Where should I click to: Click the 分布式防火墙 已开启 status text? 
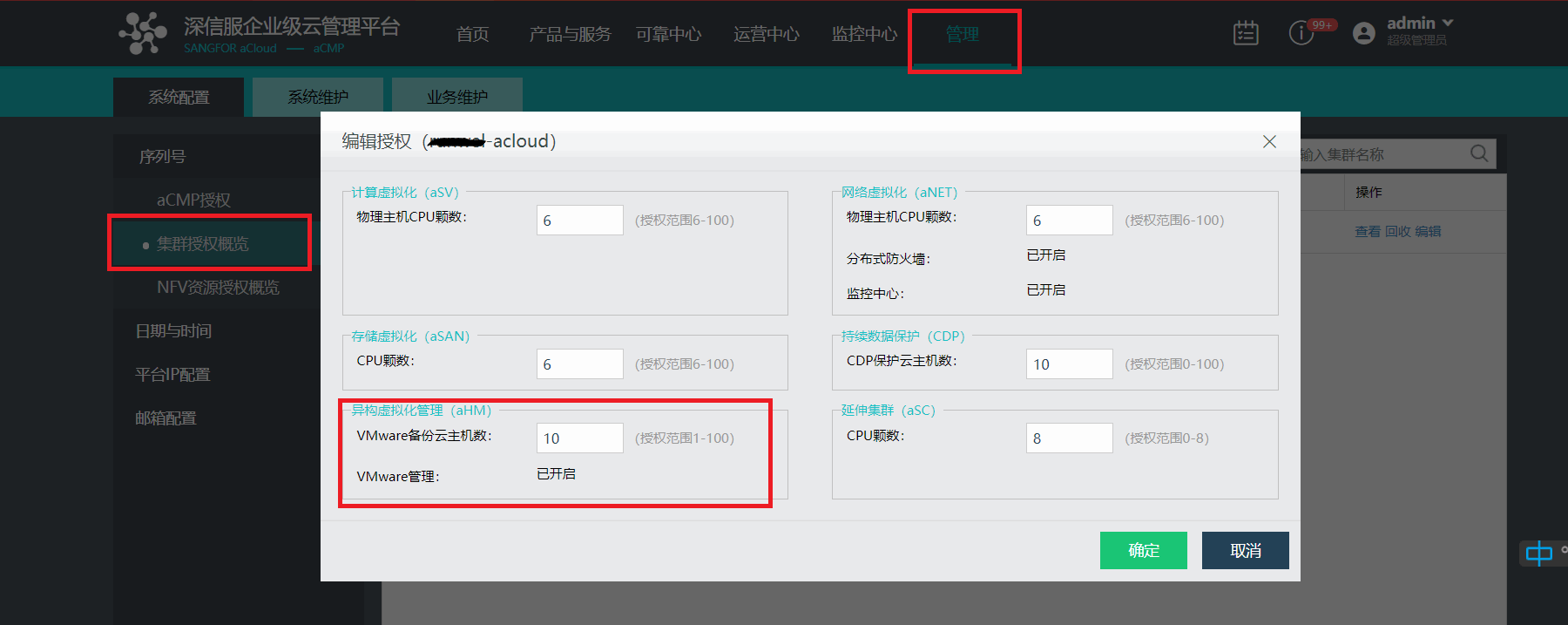(1046, 255)
